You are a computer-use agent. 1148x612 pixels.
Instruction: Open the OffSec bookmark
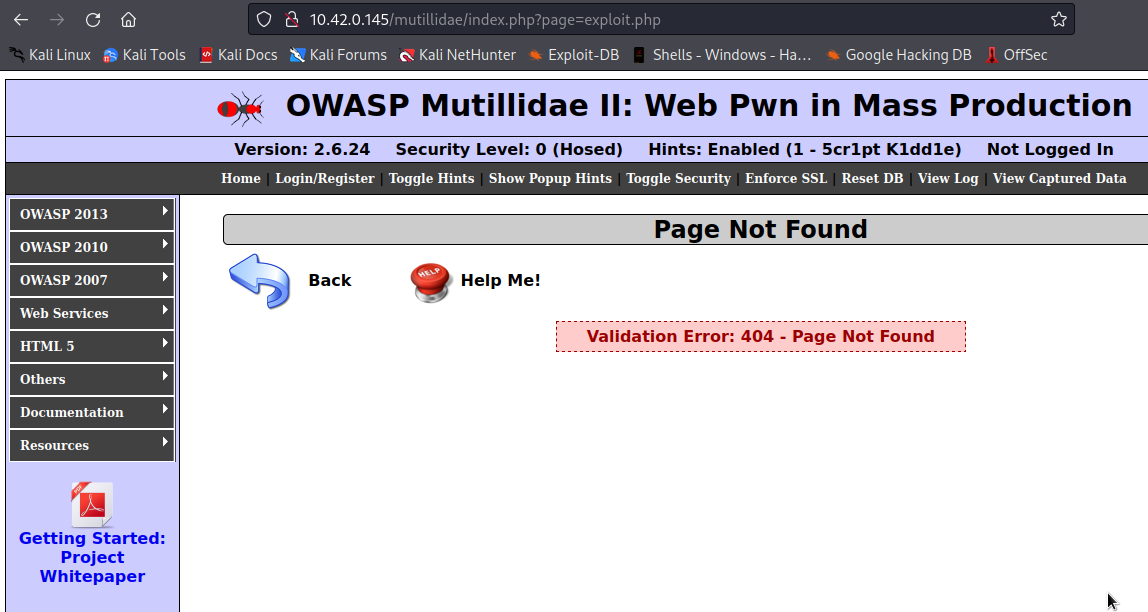(1016, 55)
